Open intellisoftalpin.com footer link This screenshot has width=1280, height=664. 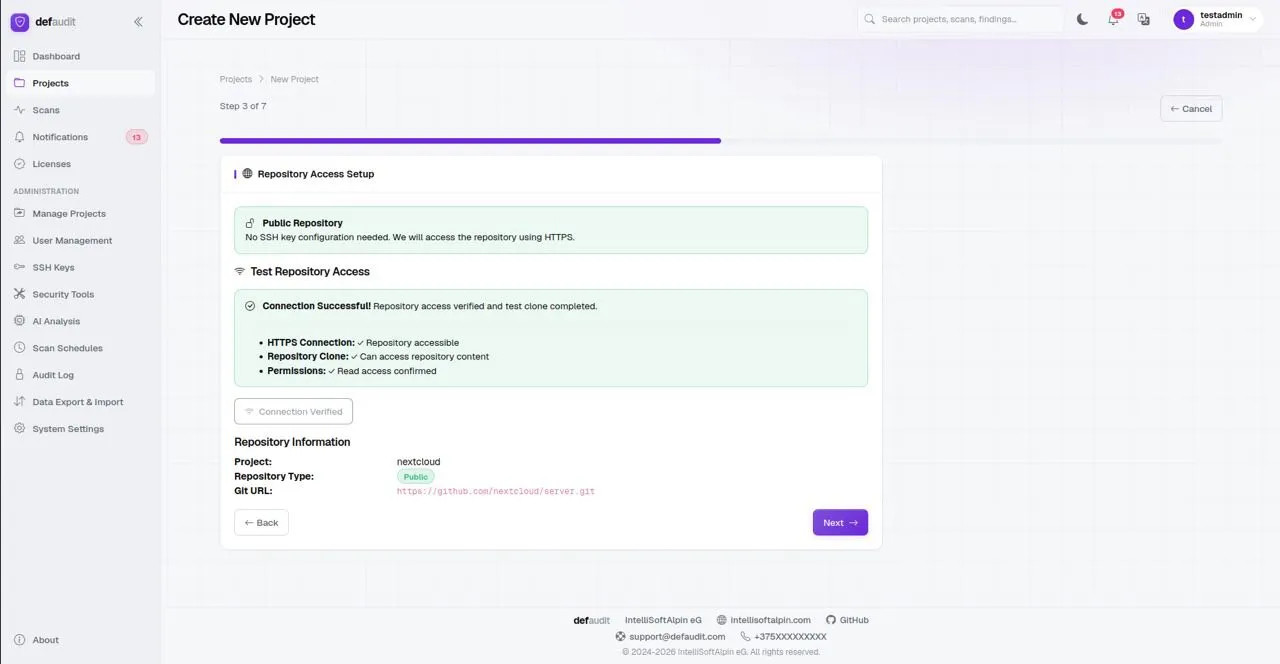(x=764, y=620)
